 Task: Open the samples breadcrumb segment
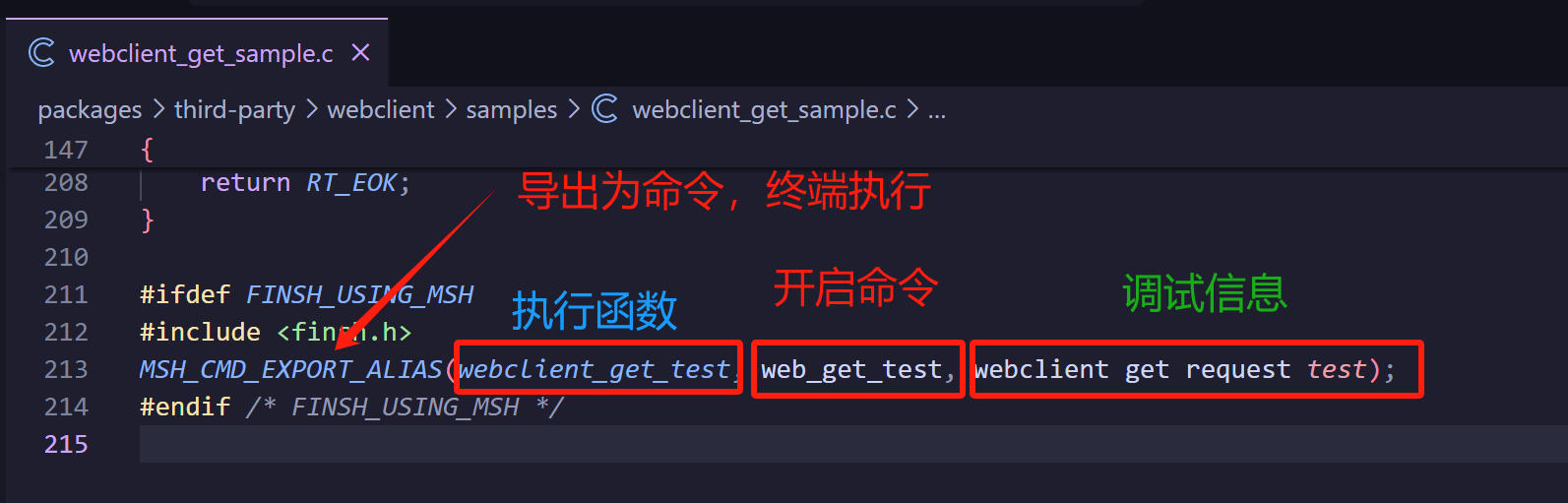click(x=511, y=109)
